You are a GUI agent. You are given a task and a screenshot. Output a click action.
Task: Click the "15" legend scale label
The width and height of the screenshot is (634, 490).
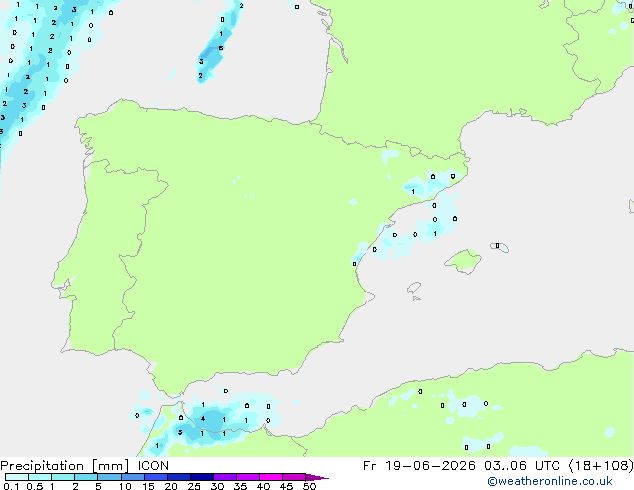coord(148,486)
